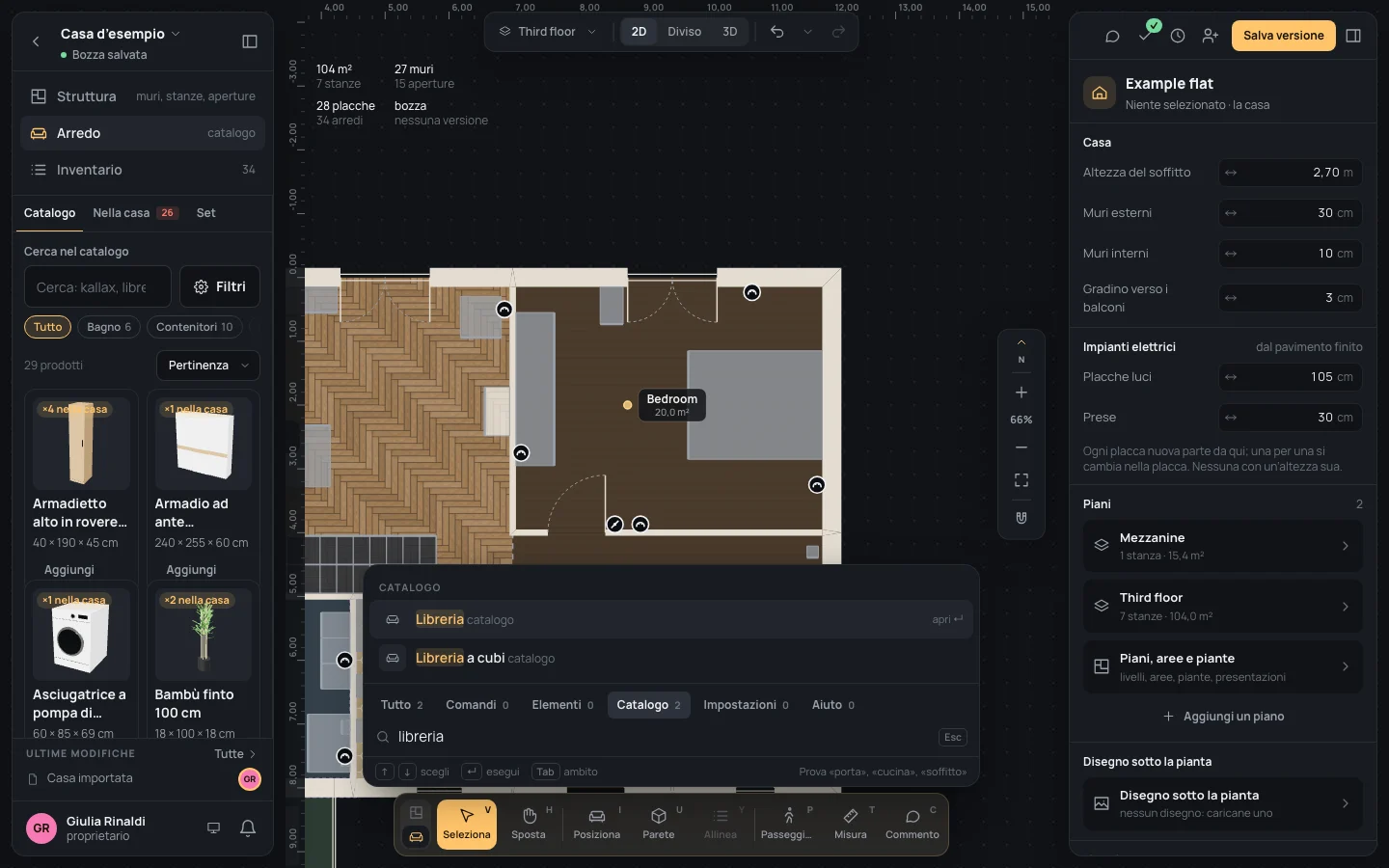Zoom out with the minus button
This screenshot has height=868, width=1389.
point(1021,448)
